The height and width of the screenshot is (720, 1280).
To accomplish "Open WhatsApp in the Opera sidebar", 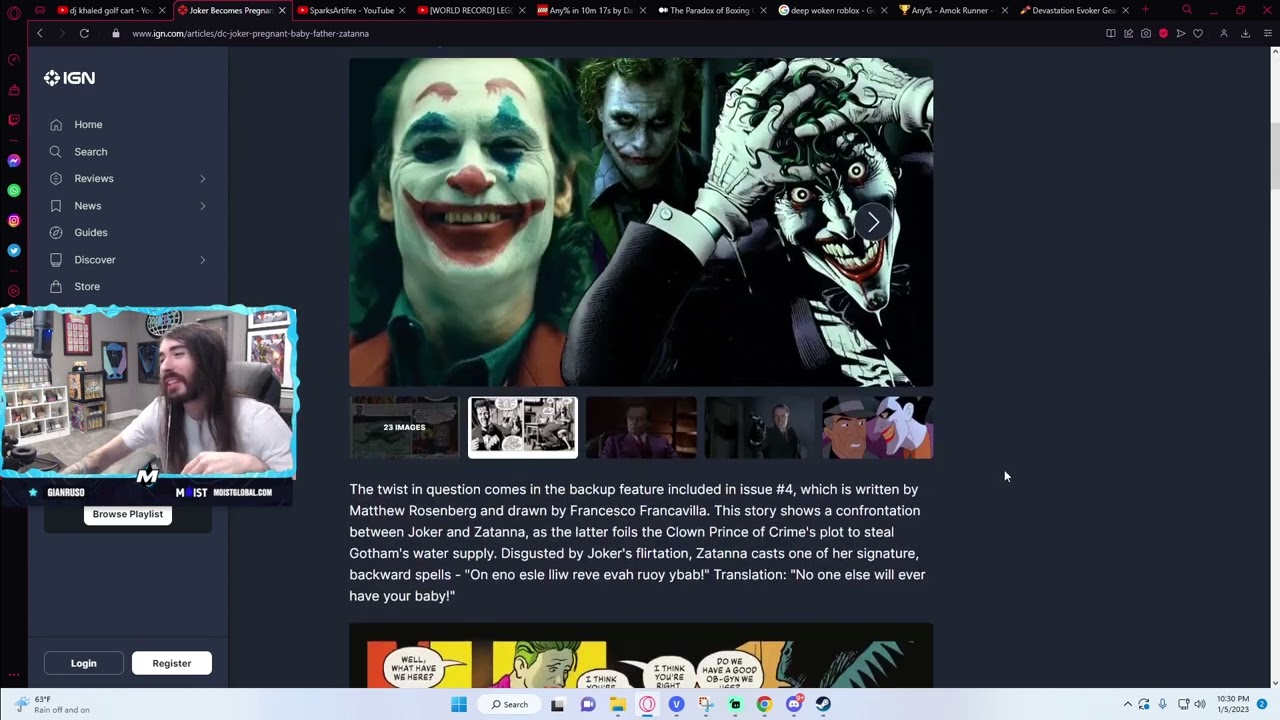I will point(14,190).
